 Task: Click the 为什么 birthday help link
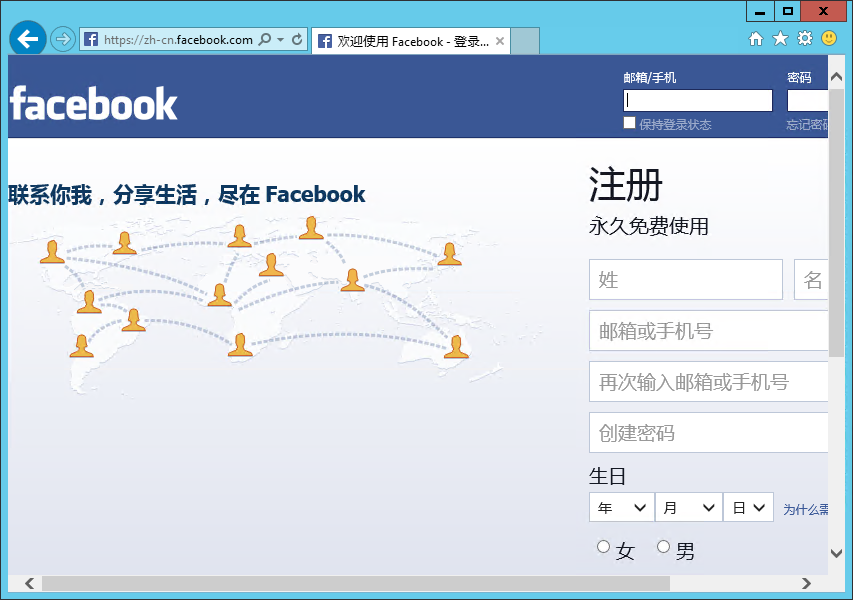point(806,509)
